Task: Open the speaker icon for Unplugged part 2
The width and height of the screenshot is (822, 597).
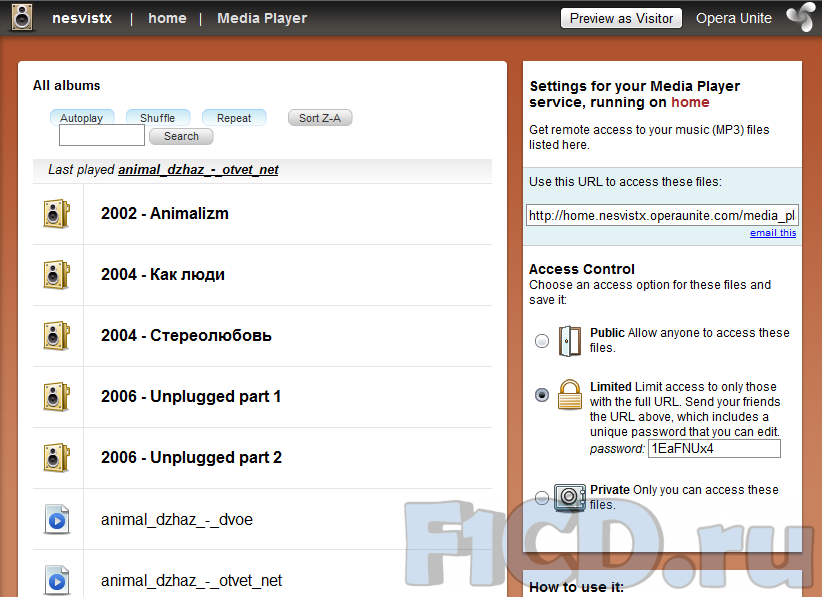Action: click(57, 458)
